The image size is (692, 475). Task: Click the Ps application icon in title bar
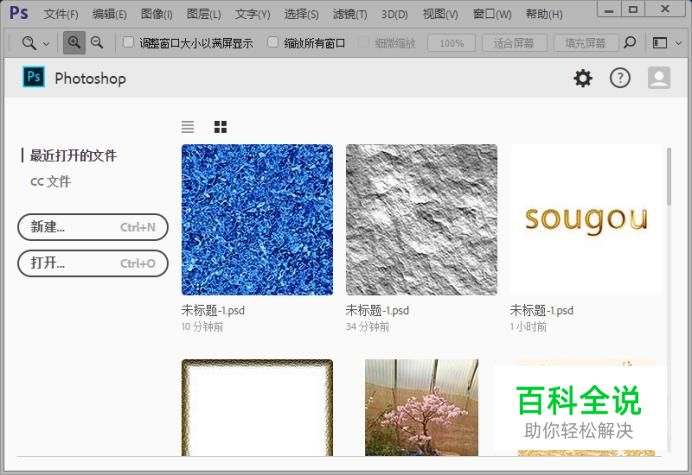tap(19, 13)
